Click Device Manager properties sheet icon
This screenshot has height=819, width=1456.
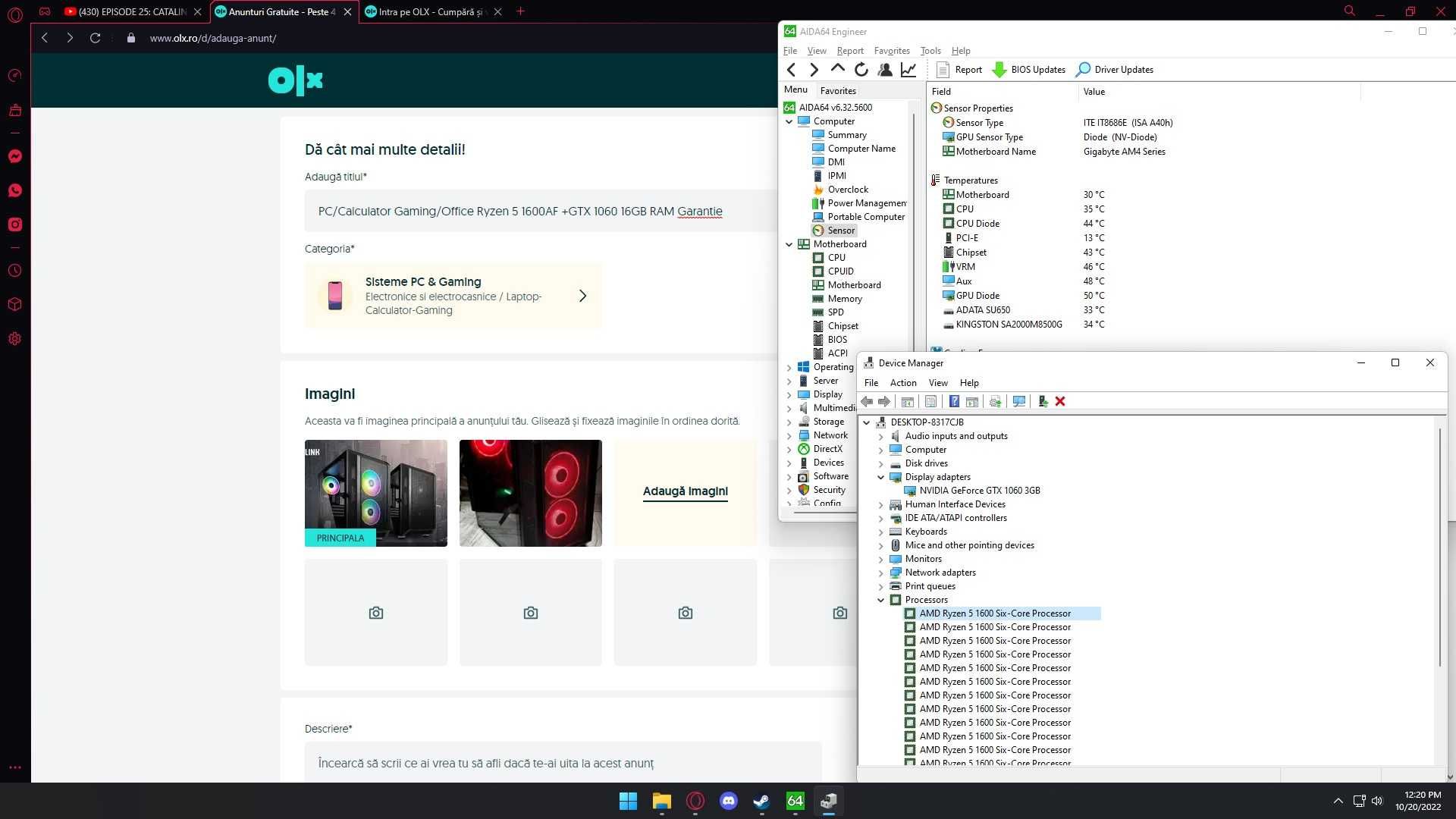[x=930, y=402]
